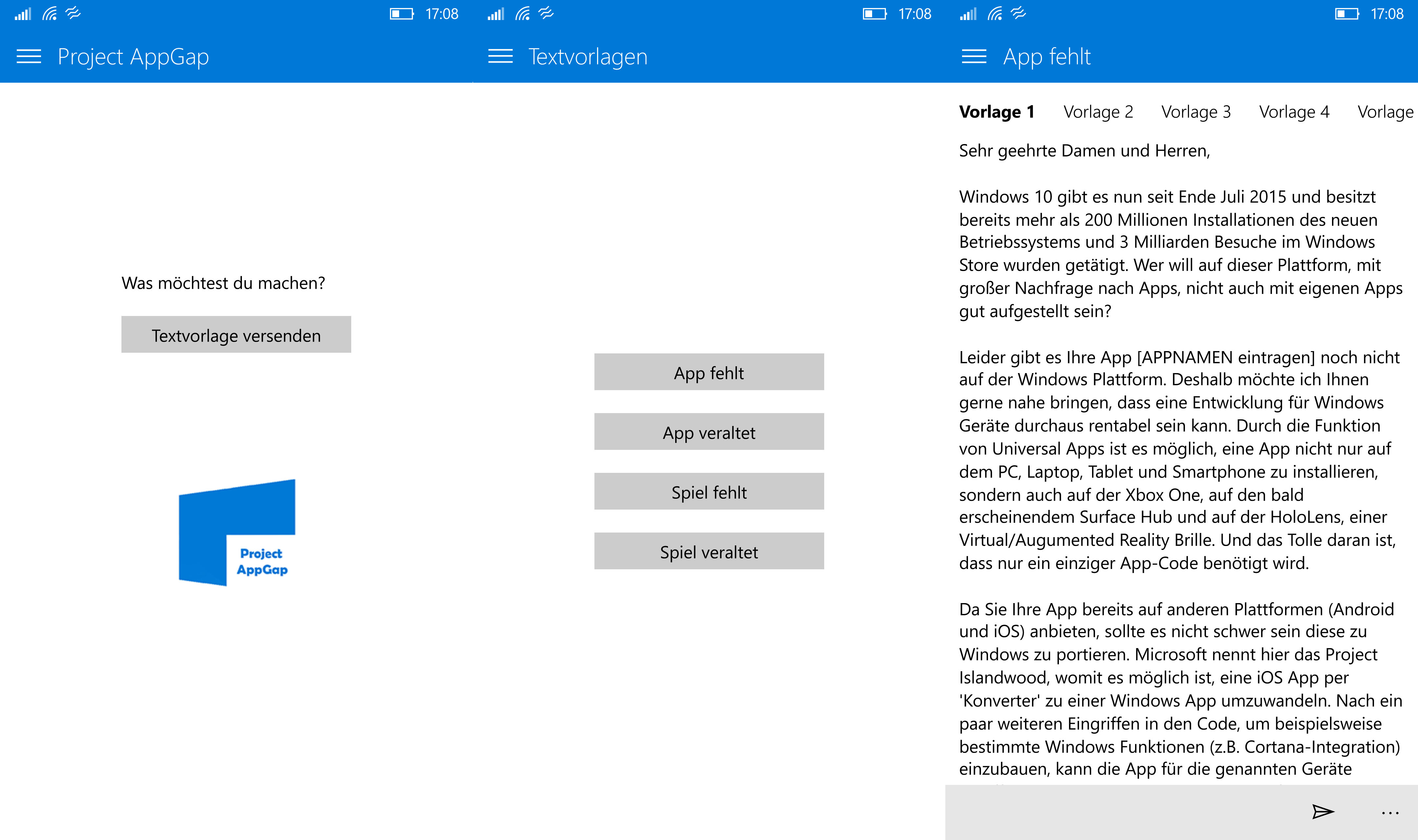Click the data transfer icon on the Textvorlagen screen
The height and width of the screenshot is (840, 1418).
[546, 13]
